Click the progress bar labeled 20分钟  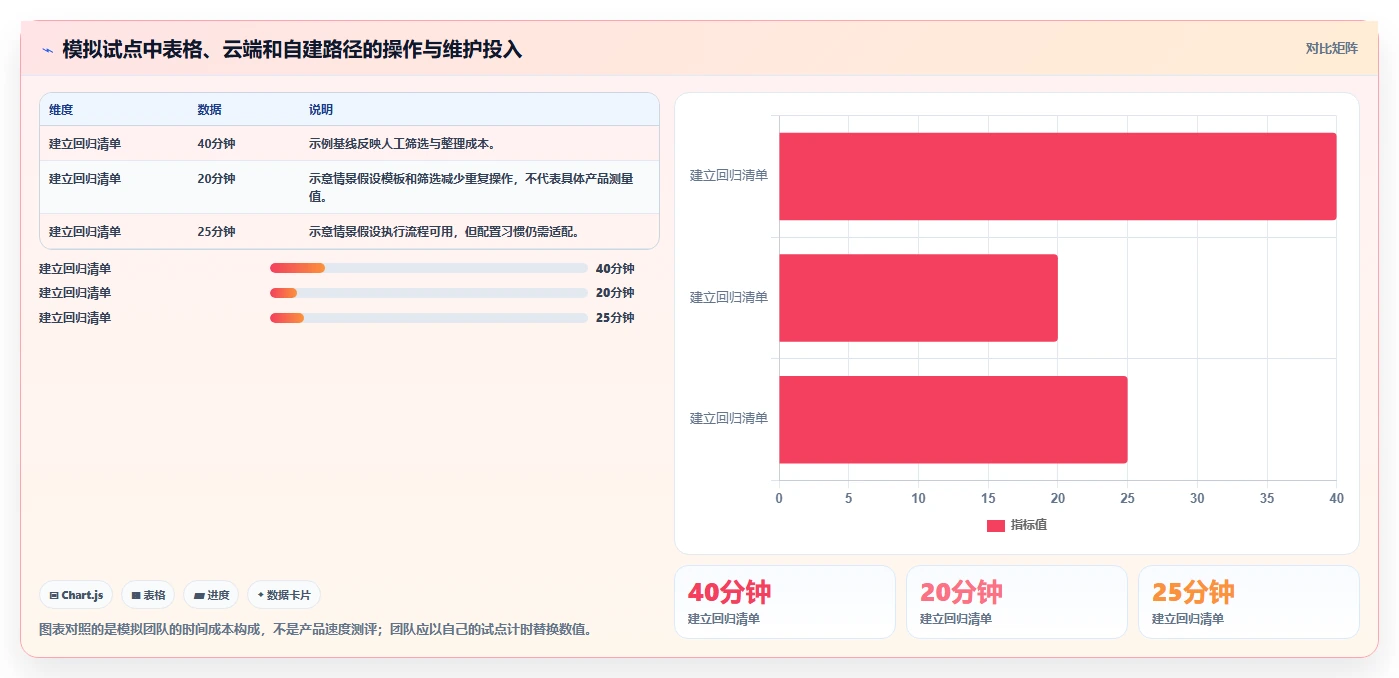point(429,293)
